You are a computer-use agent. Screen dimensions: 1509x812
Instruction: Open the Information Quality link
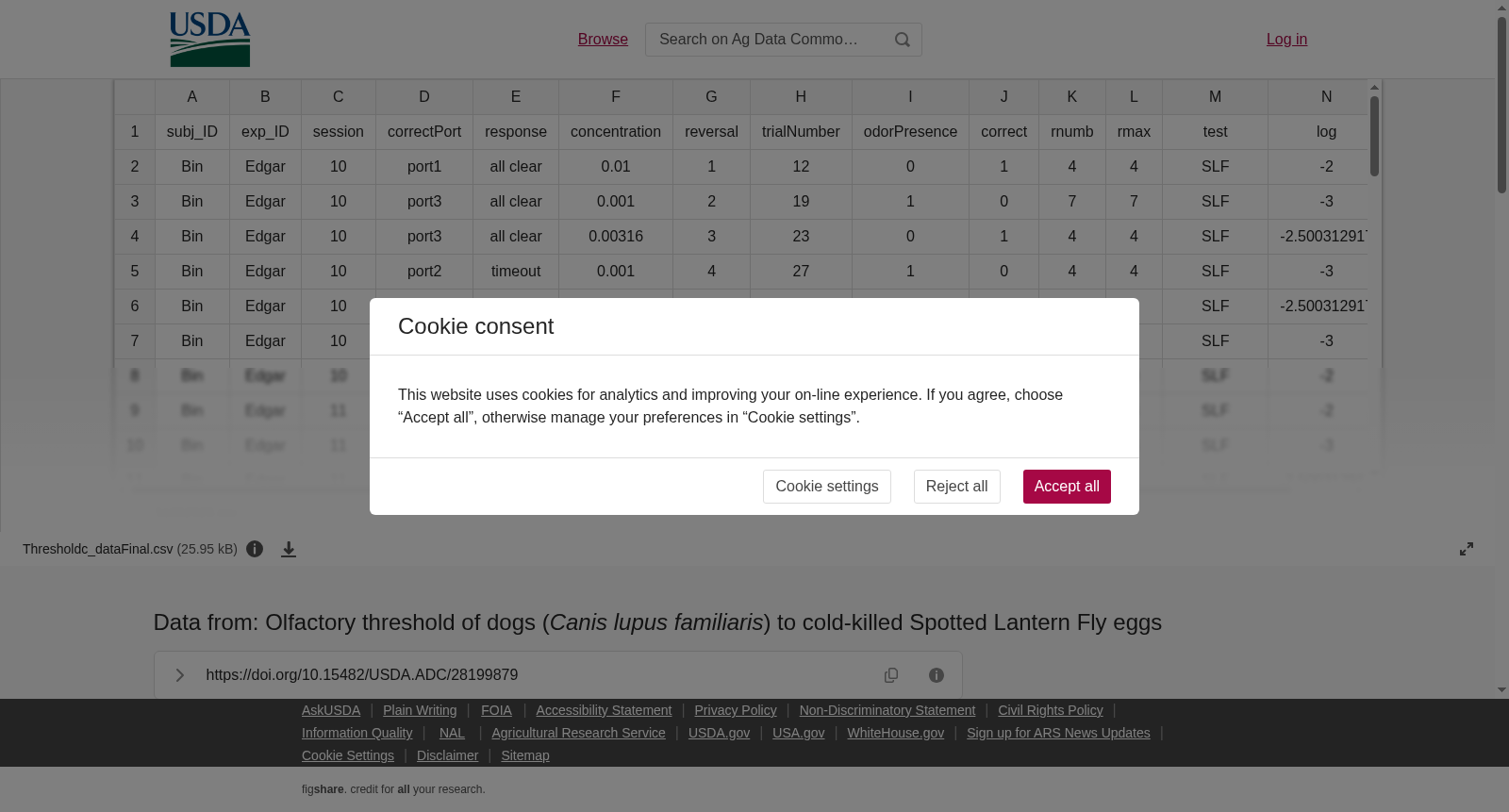click(x=357, y=733)
